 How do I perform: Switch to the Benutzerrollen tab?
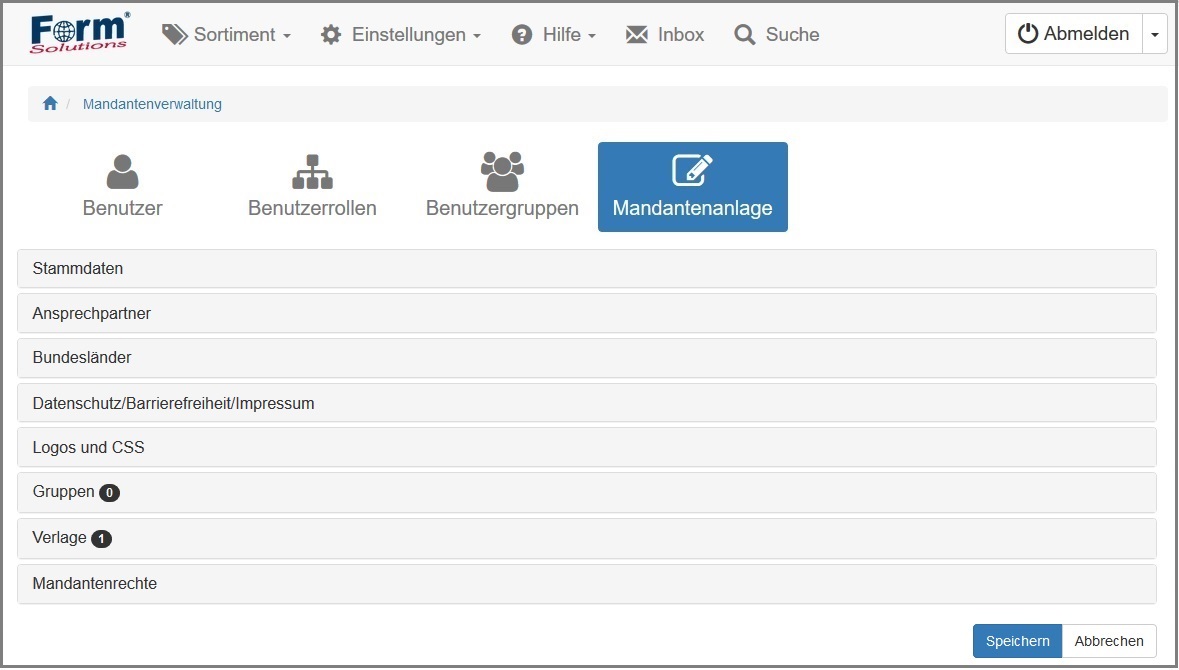pyautogui.click(x=312, y=186)
